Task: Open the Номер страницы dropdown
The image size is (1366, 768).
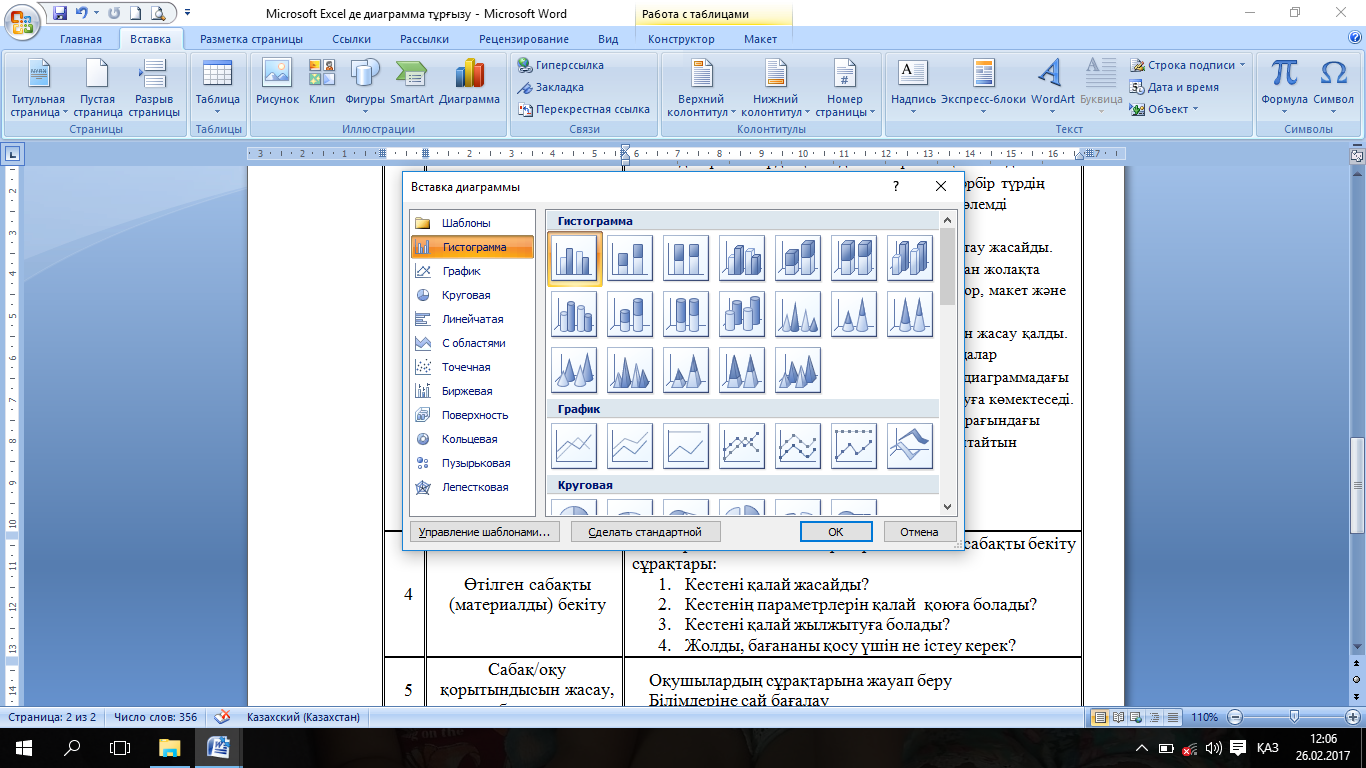Action: pyautogui.click(x=845, y=88)
